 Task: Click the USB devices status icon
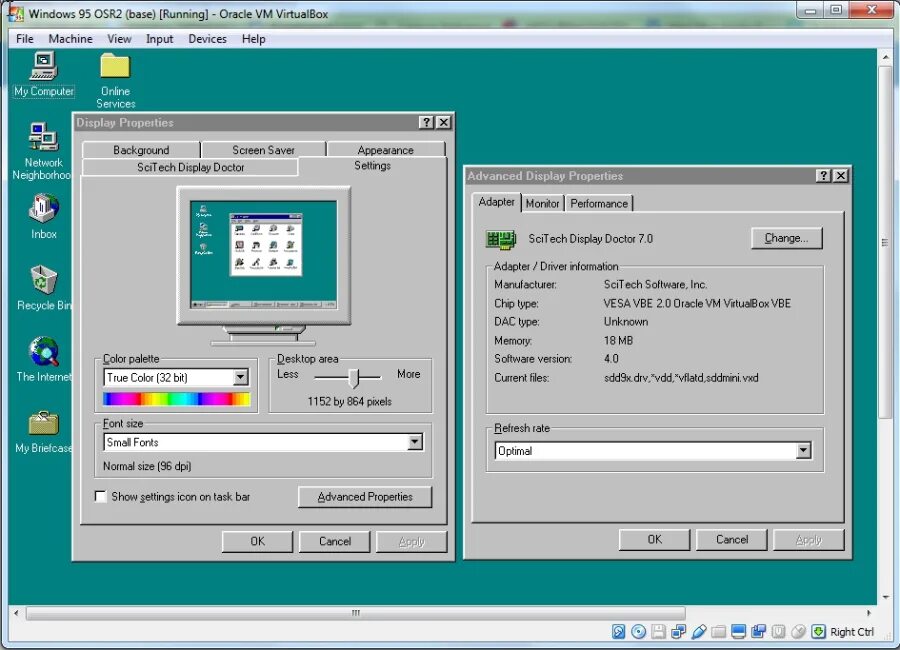tap(699, 632)
